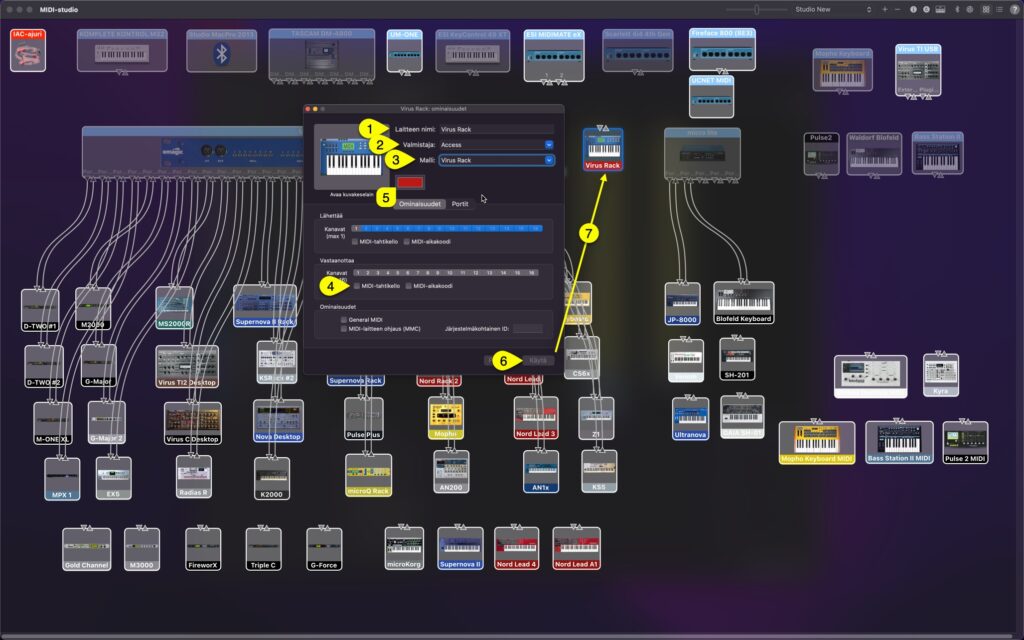Click the red device color swatch

coord(412,184)
